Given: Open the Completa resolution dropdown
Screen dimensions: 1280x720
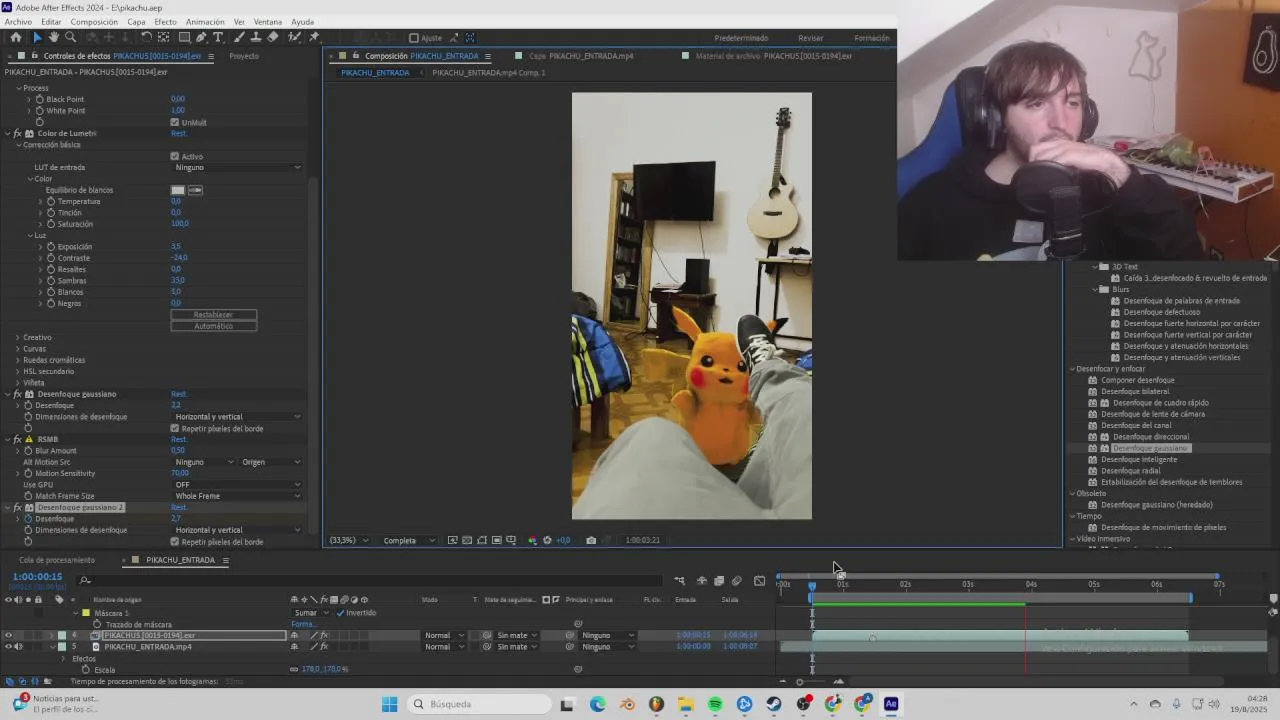Looking at the screenshot, I should coord(409,540).
